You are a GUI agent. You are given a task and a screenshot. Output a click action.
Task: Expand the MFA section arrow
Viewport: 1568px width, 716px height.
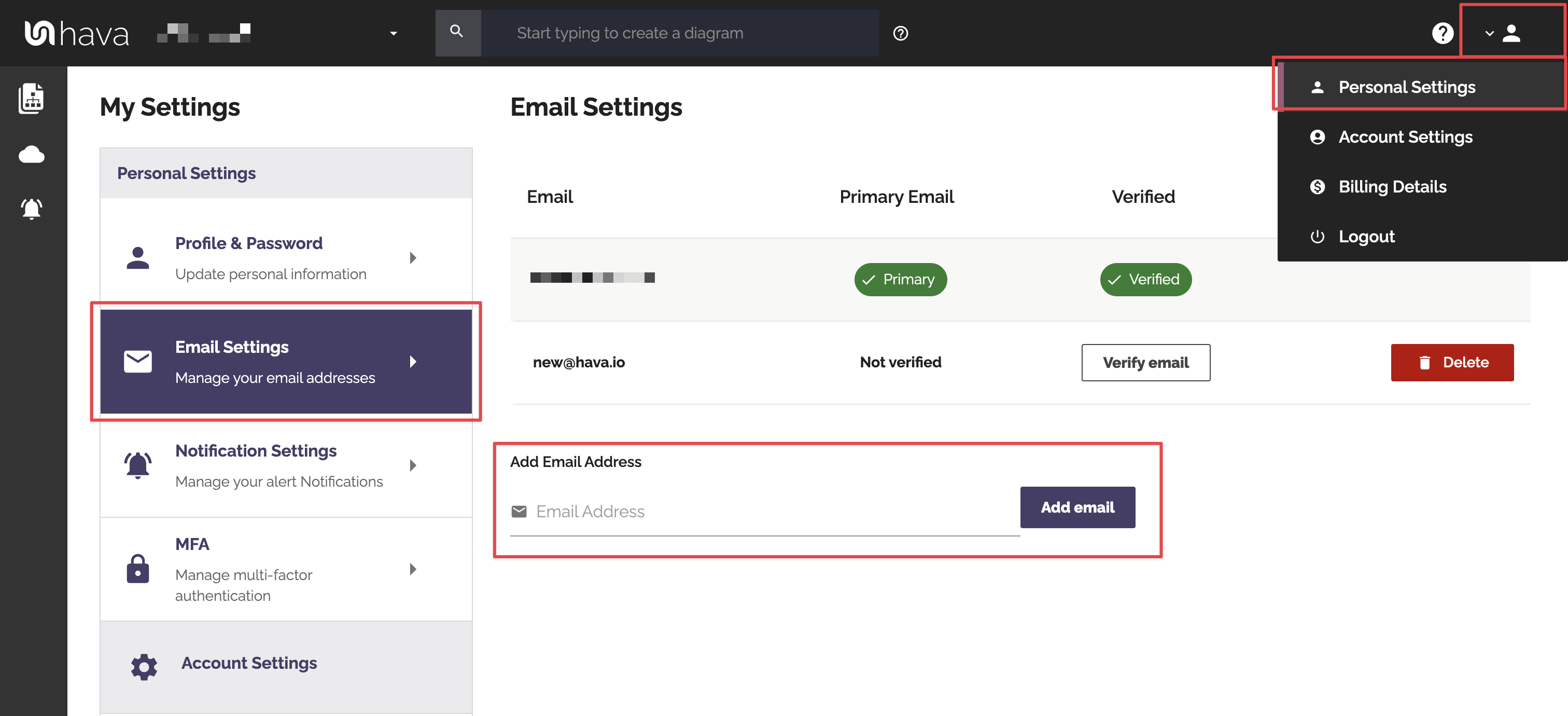[413, 569]
